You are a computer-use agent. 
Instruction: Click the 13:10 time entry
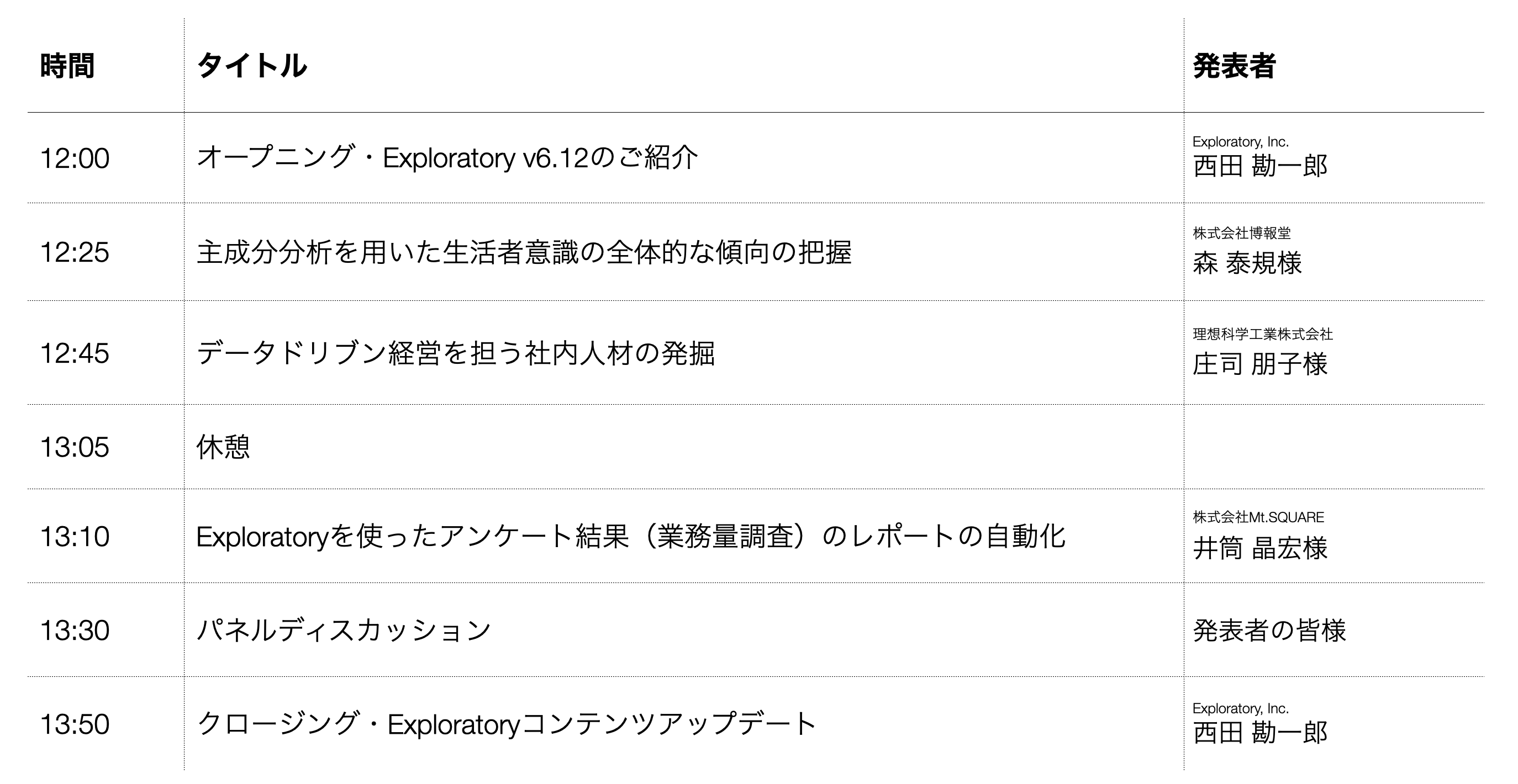[x=74, y=537]
